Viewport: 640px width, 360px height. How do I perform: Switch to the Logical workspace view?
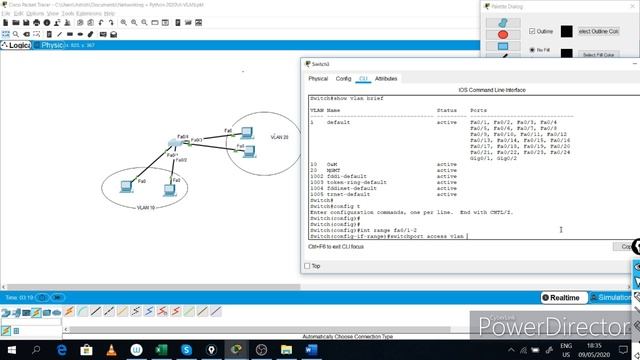tap(16, 45)
